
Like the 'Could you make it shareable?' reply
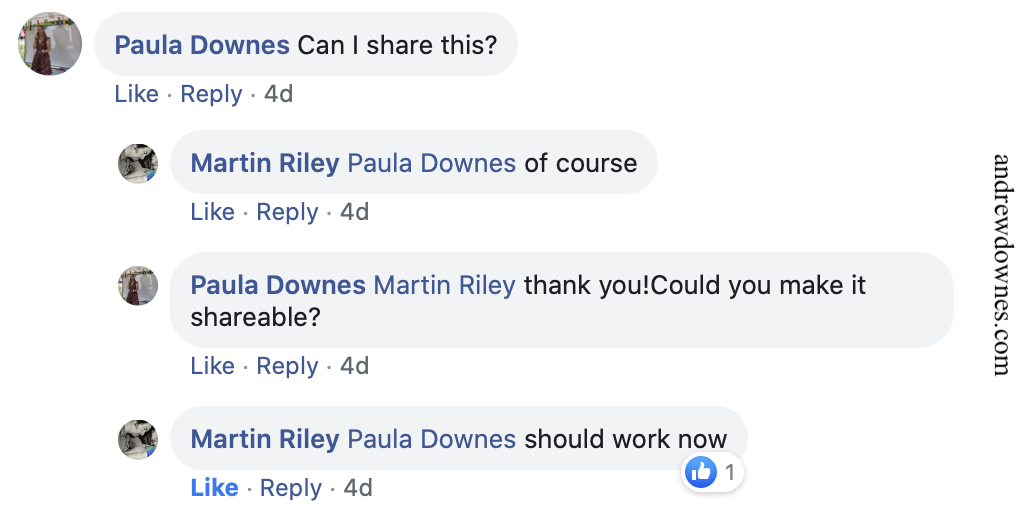tap(212, 366)
